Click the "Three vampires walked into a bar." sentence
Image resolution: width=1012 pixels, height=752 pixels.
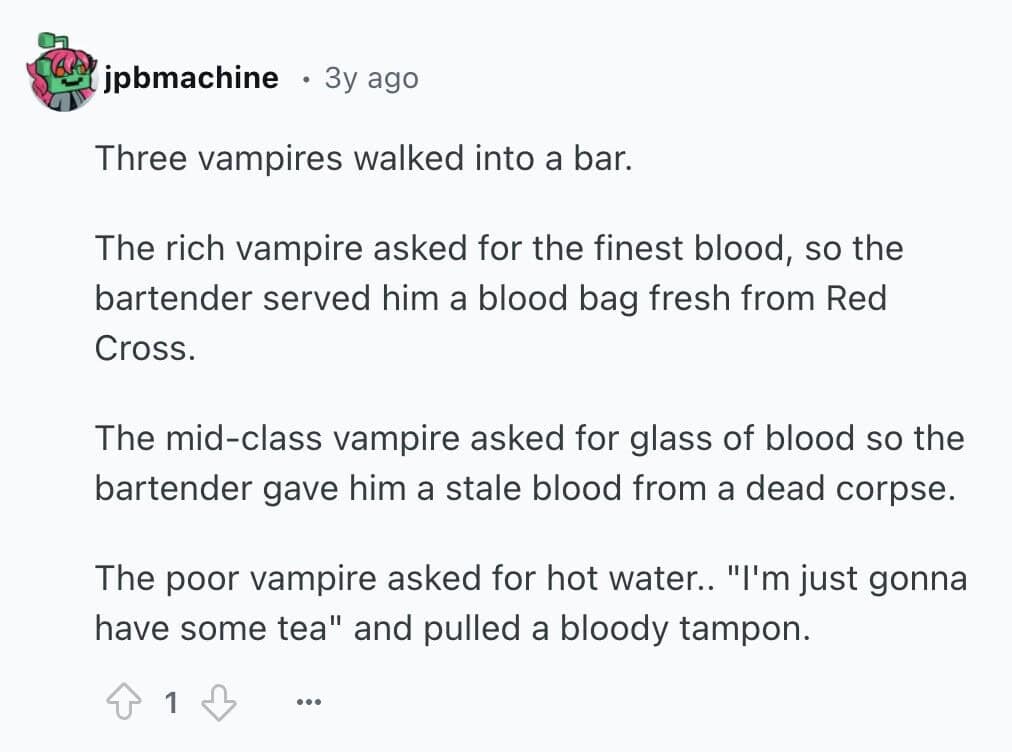pyautogui.click(x=364, y=159)
